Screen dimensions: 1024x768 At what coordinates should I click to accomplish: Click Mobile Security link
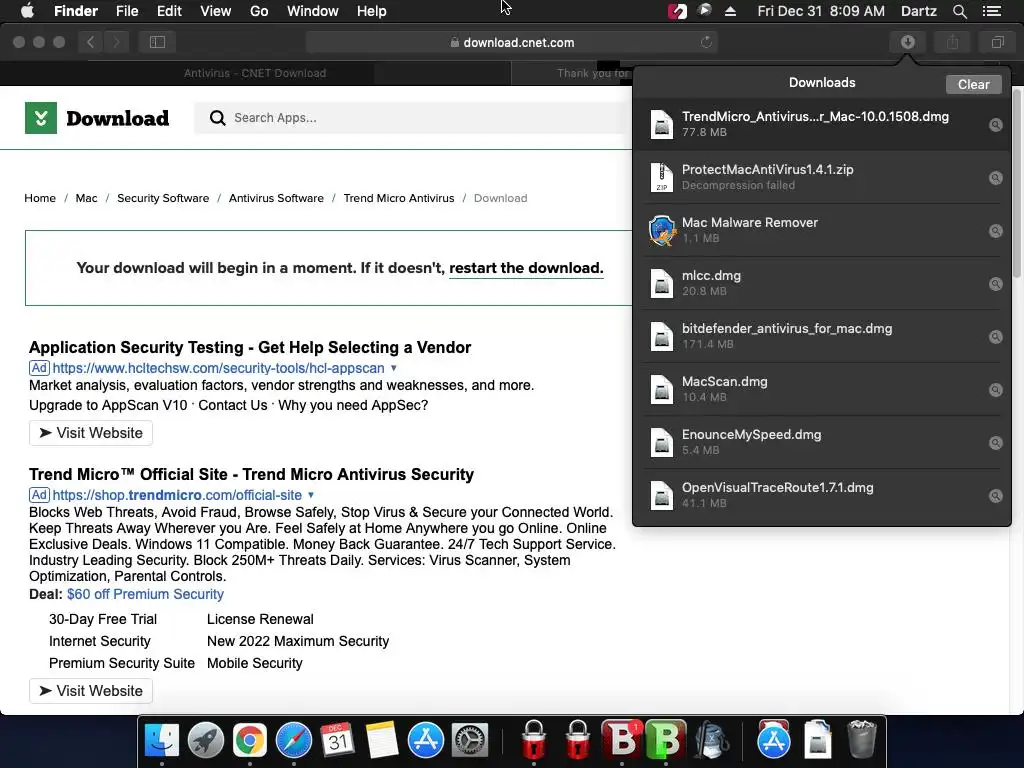click(255, 664)
